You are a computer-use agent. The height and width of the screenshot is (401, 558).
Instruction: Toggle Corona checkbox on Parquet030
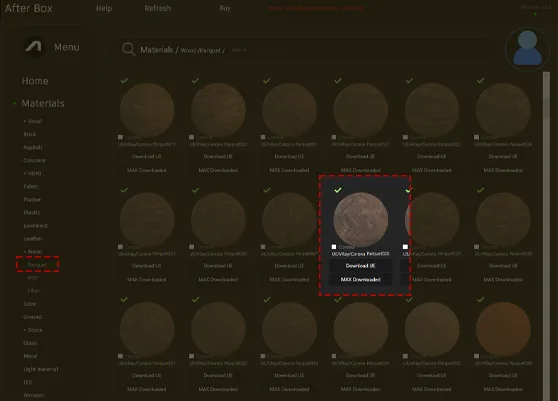coord(476,247)
